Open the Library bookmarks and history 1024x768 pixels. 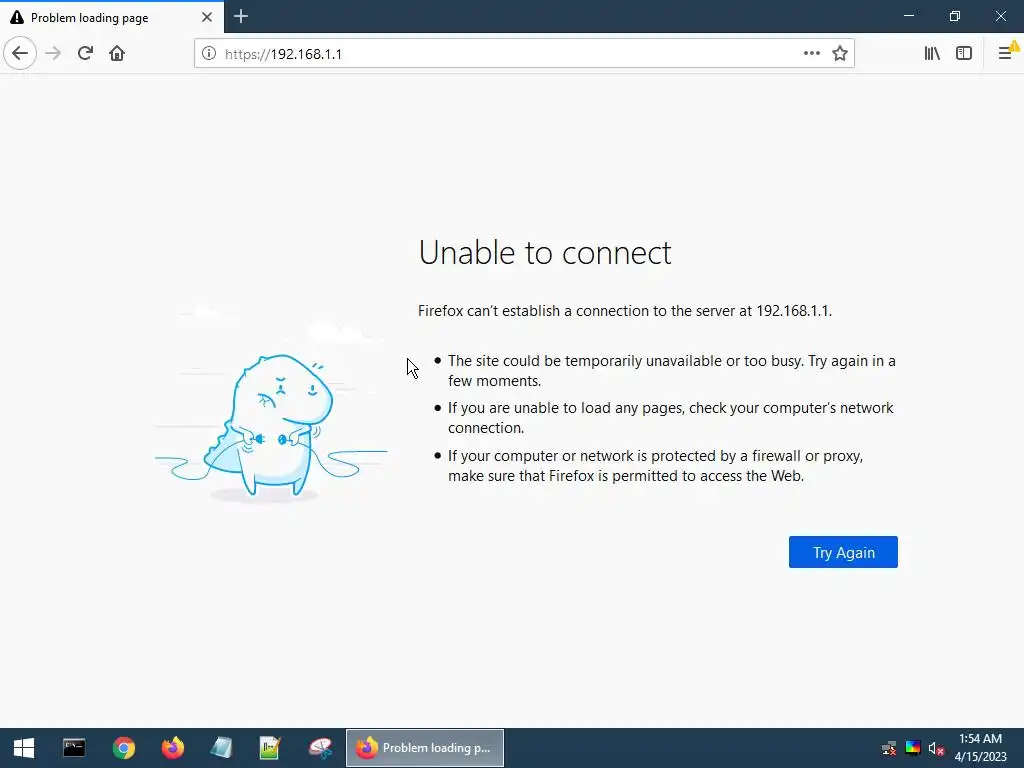932,54
